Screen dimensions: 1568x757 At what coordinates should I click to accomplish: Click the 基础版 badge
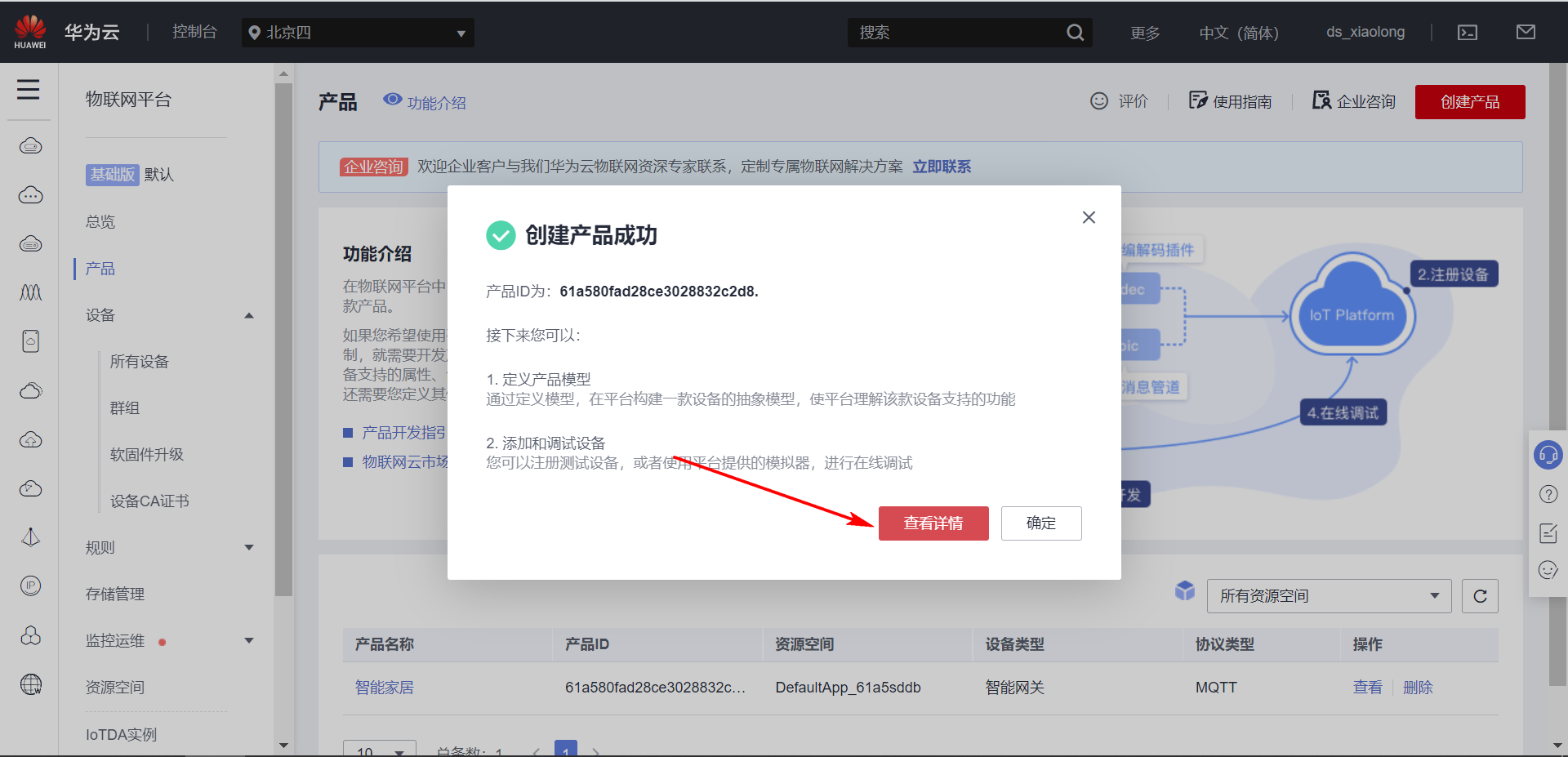(113, 175)
